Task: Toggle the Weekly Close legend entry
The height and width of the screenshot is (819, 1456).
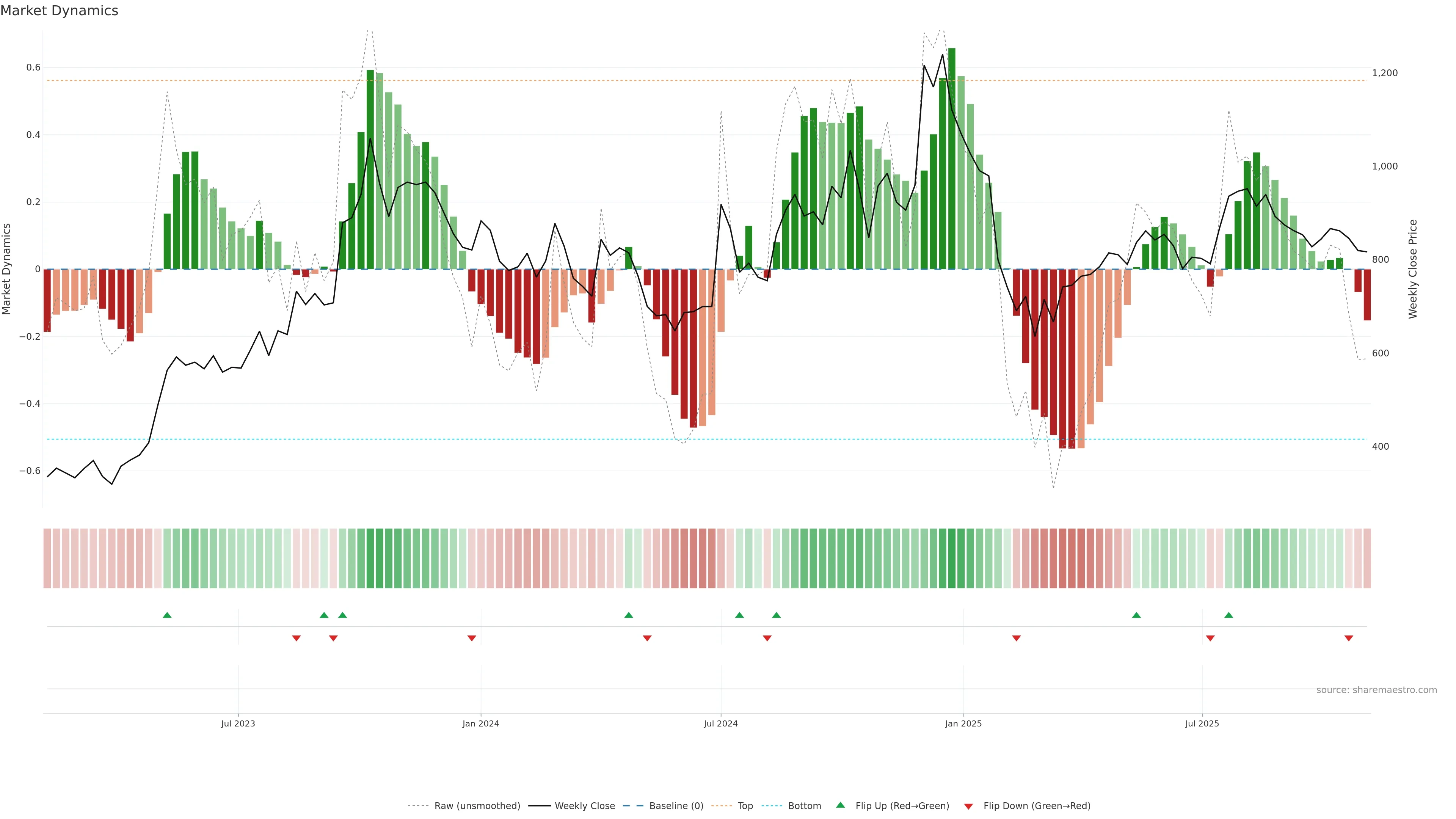Action: click(x=584, y=806)
